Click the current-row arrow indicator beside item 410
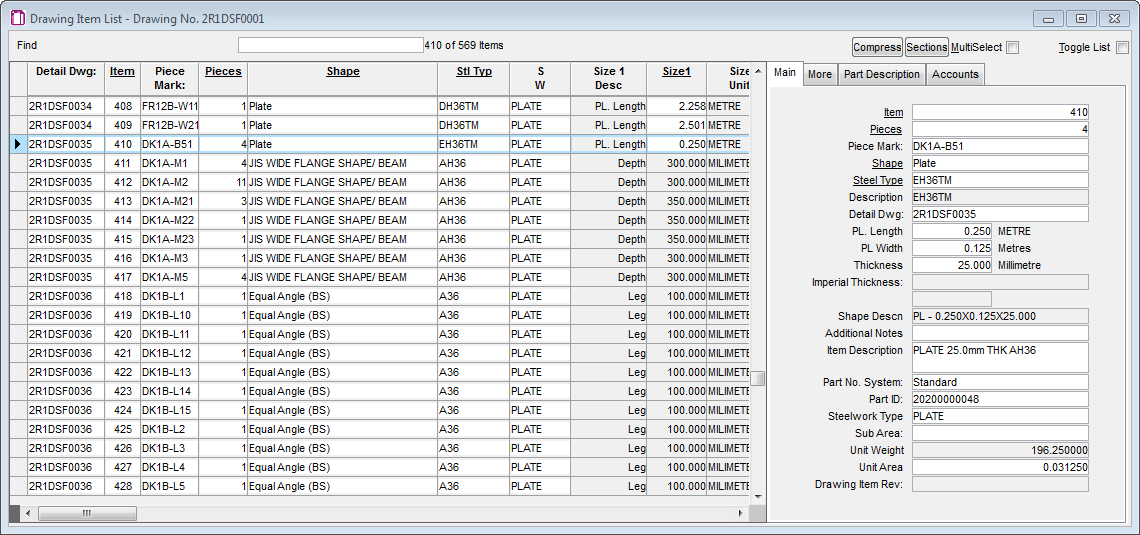Viewport: 1140px width, 535px height. point(17,144)
